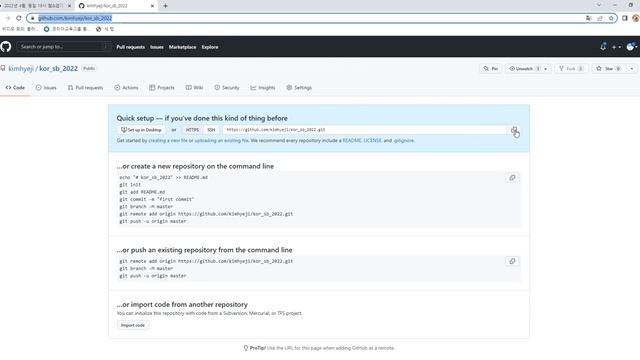The width and height of the screenshot is (640, 360).
Task: Choose HTTPS clone protocol
Action: (x=192, y=130)
